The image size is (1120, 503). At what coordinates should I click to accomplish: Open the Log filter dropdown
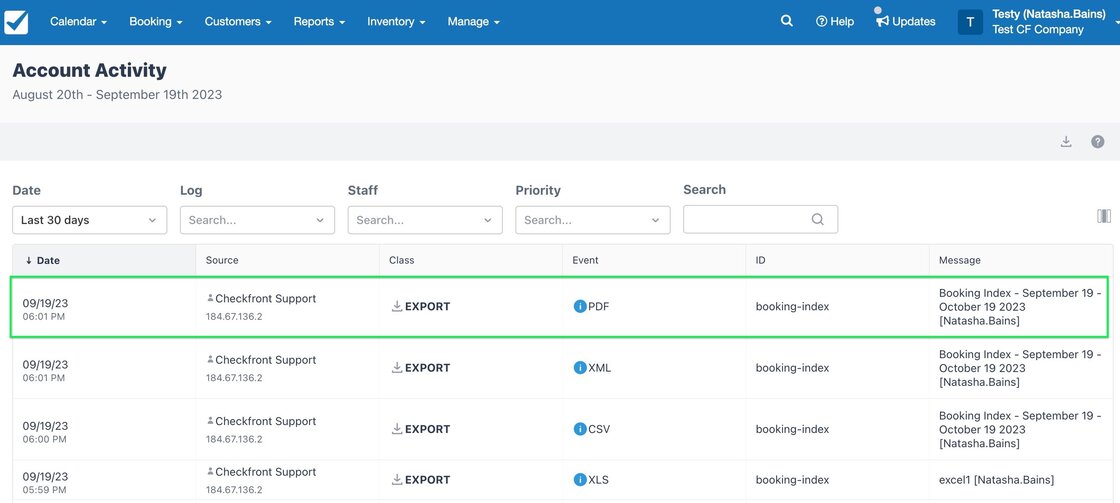click(257, 220)
